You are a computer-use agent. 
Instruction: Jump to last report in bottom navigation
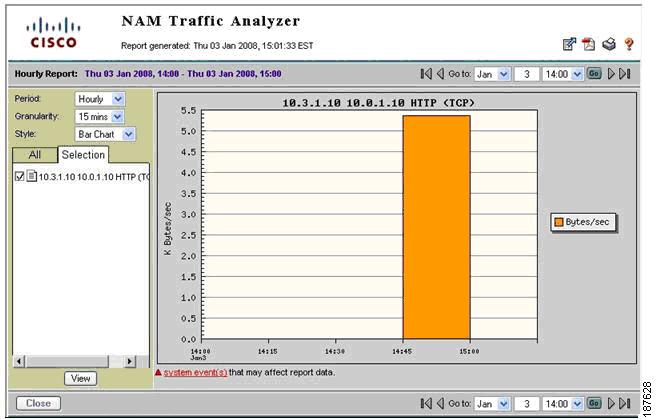(x=625, y=403)
